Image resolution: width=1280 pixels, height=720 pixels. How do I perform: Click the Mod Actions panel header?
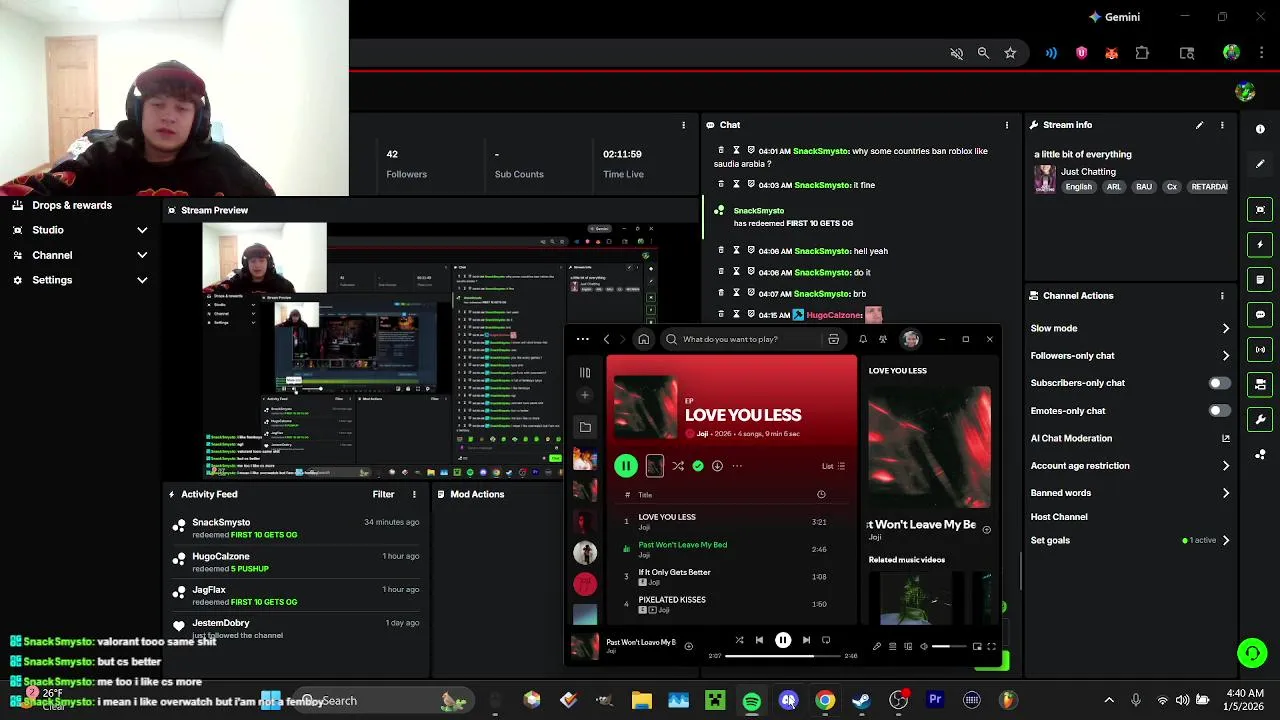coord(477,494)
